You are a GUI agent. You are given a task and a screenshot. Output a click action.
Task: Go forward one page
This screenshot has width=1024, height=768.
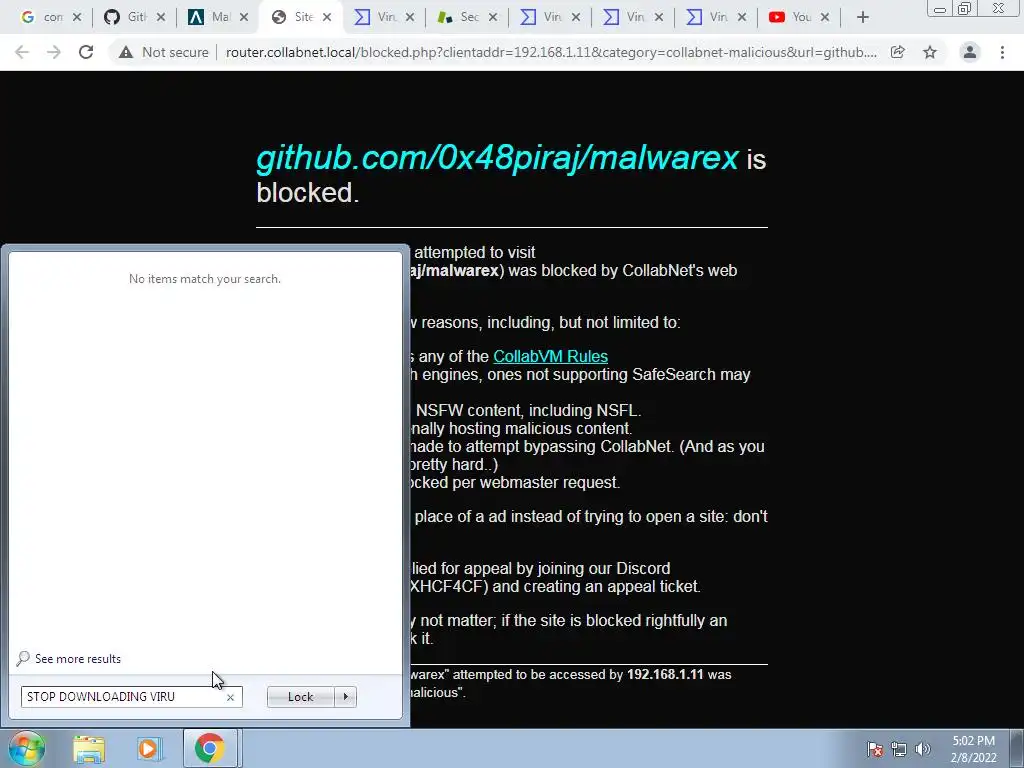point(54,52)
